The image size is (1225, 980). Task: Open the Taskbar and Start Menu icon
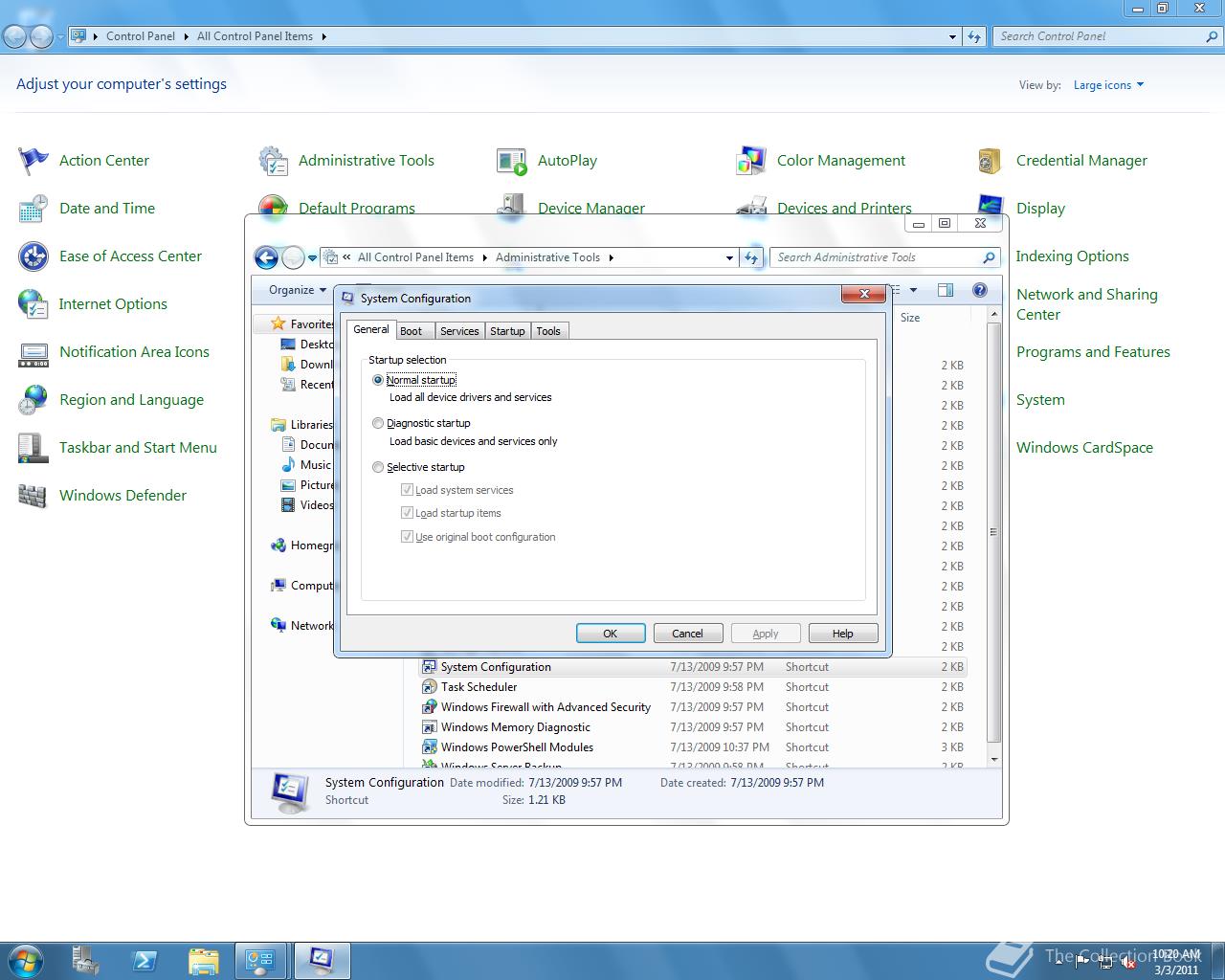click(x=33, y=448)
